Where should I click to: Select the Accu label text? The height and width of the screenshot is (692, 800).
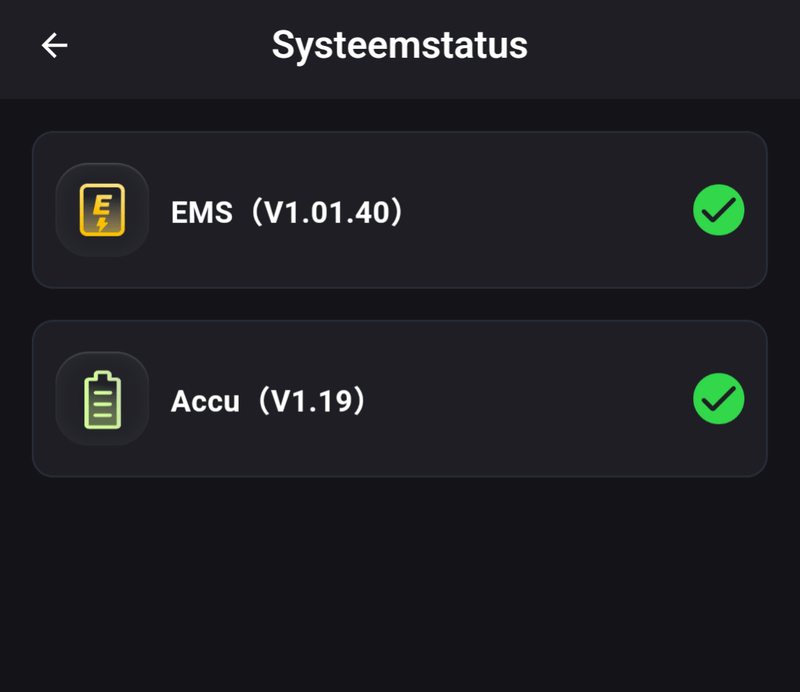click(x=206, y=401)
